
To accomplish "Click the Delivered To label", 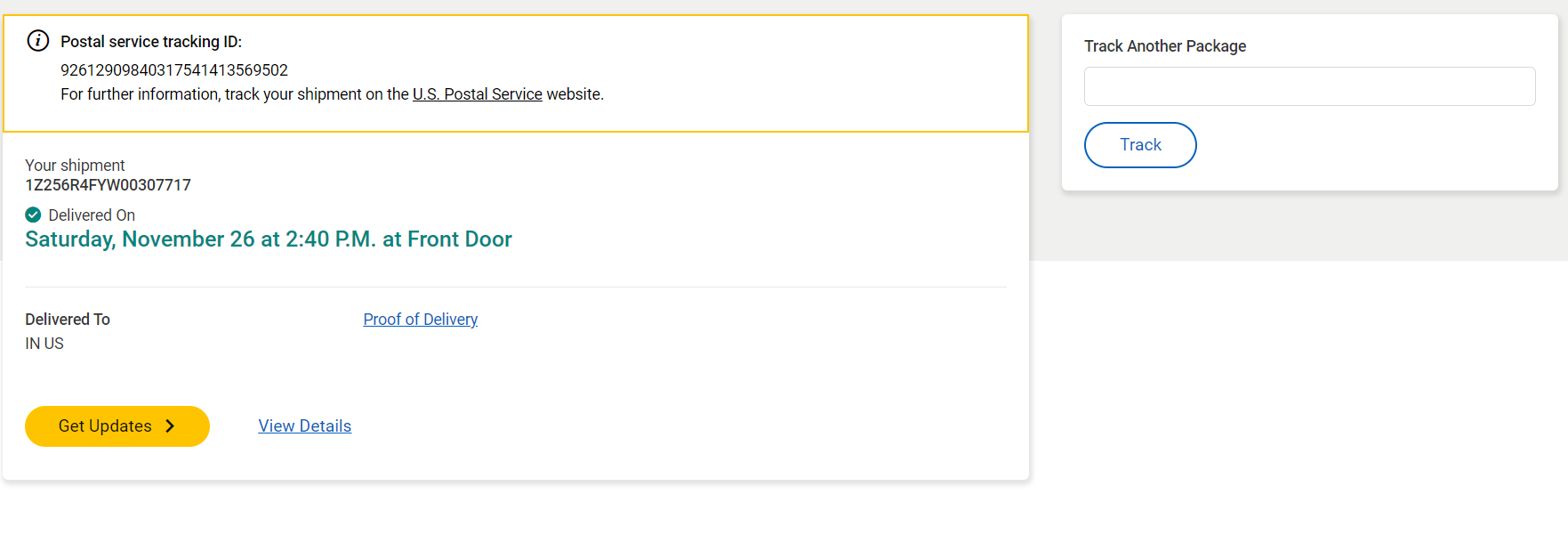I will (68, 320).
